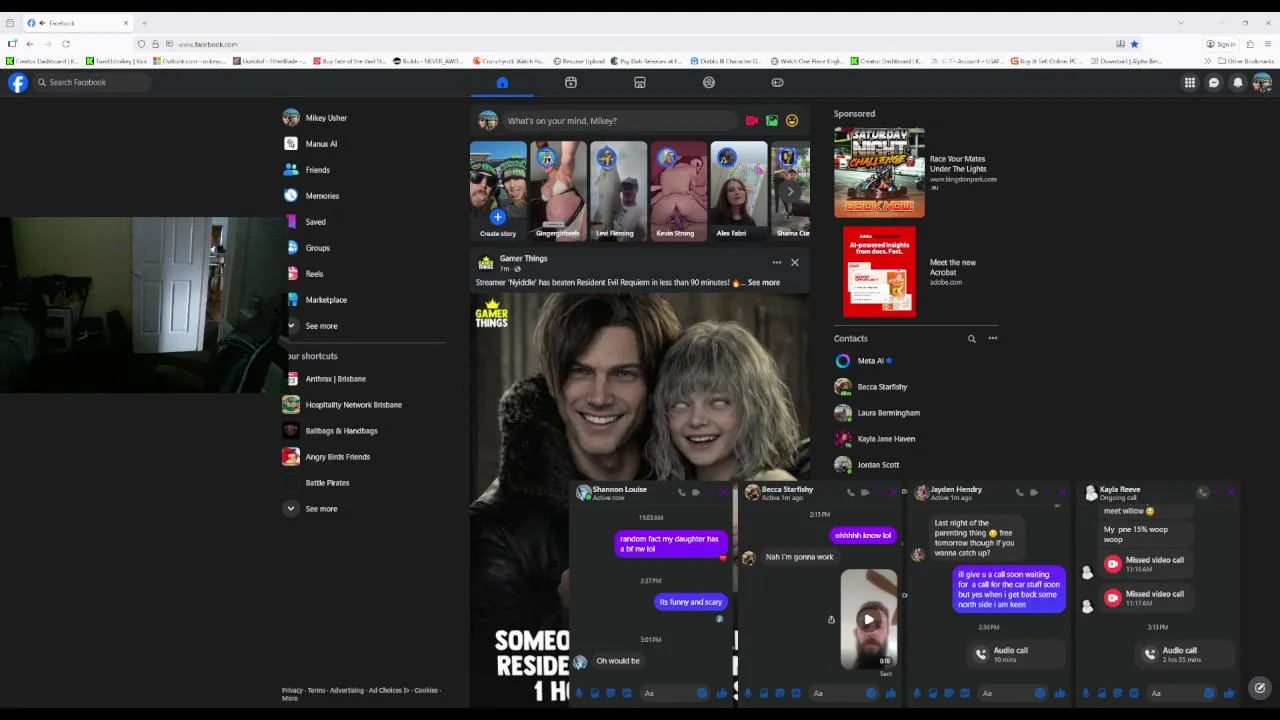Click the Live video icon in composer
The width and height of the screenshot is (1280, 720).
[752, 121]
